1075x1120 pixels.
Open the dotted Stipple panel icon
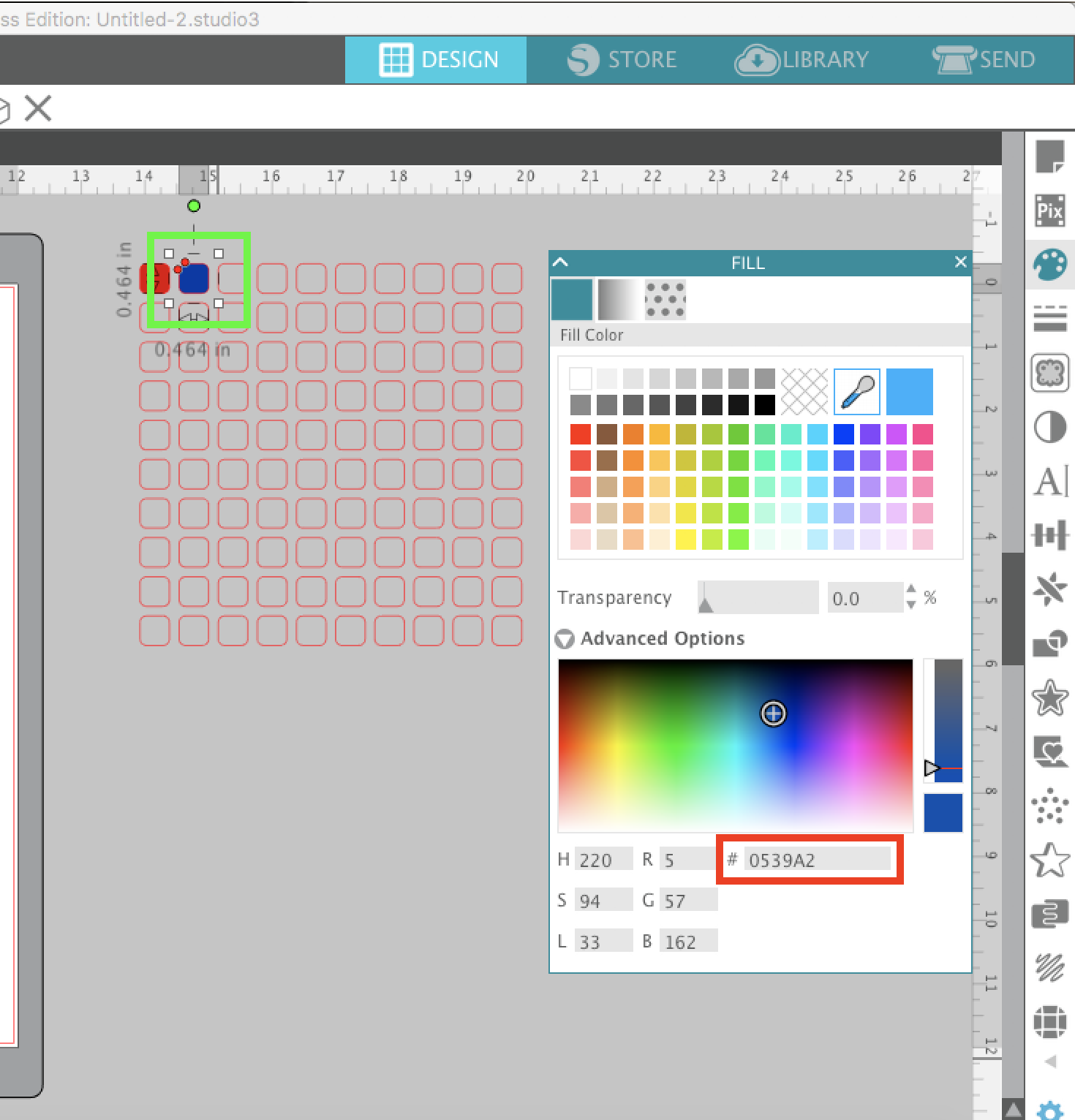point(1049,806)
